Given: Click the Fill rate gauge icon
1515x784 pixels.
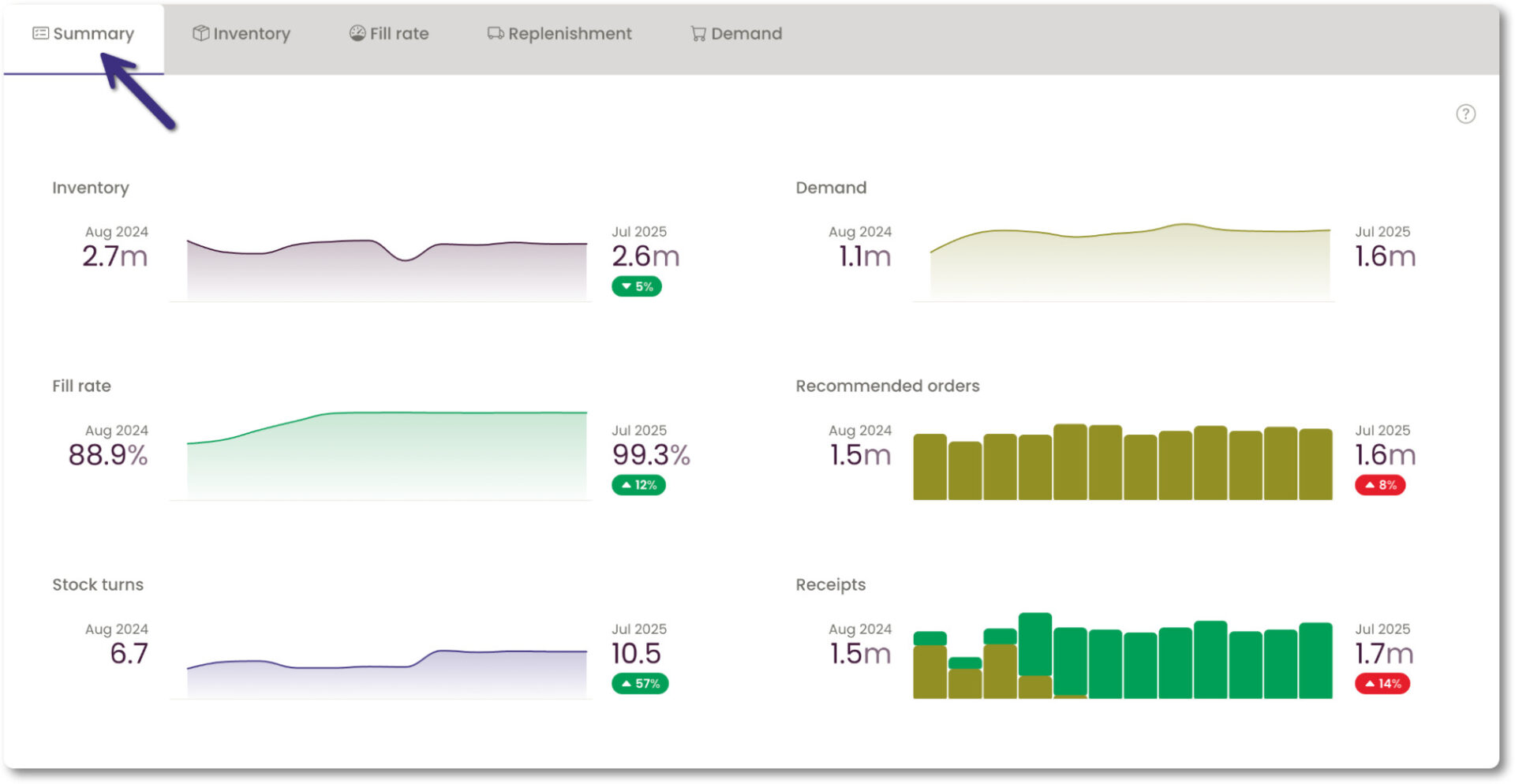Looking at the screenshot, I should 357,33.
